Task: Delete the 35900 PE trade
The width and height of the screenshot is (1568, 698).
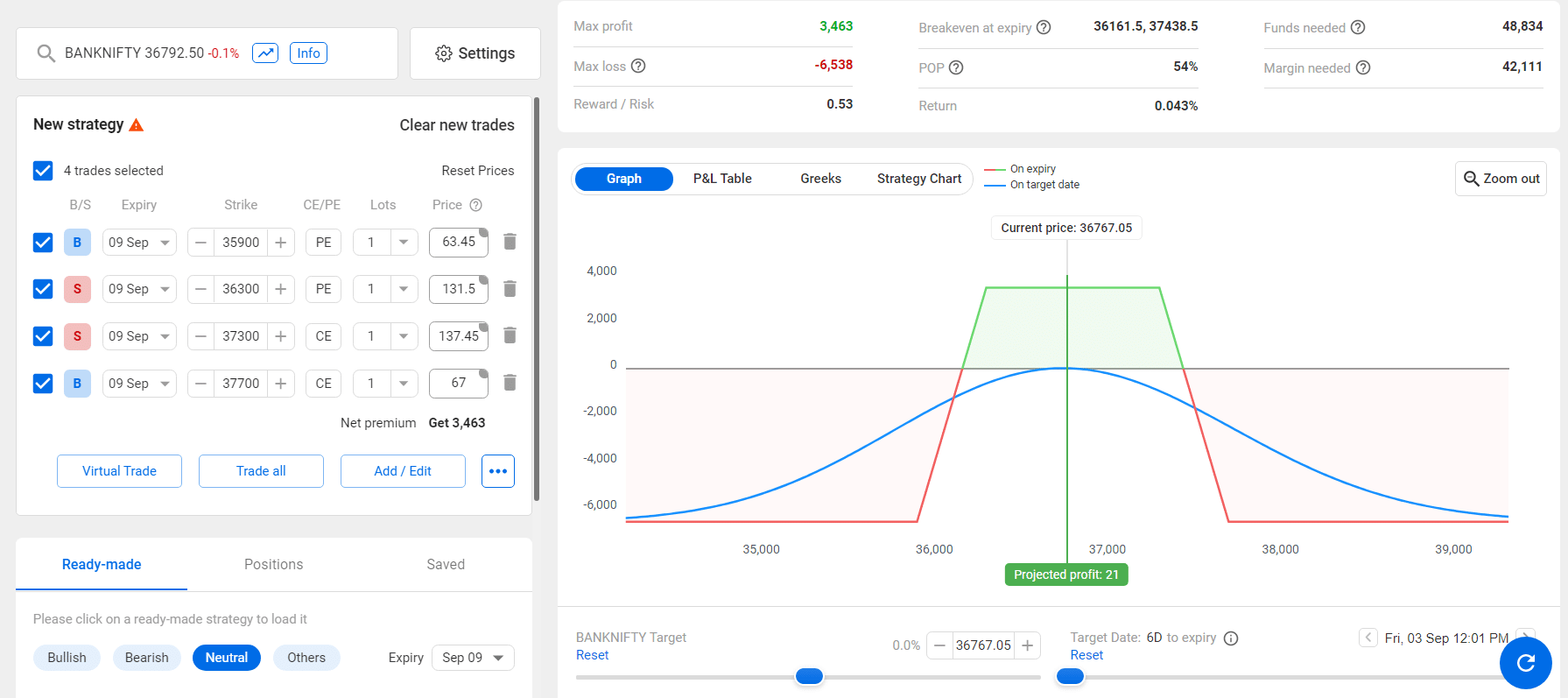Action: (x=510, y=242)
